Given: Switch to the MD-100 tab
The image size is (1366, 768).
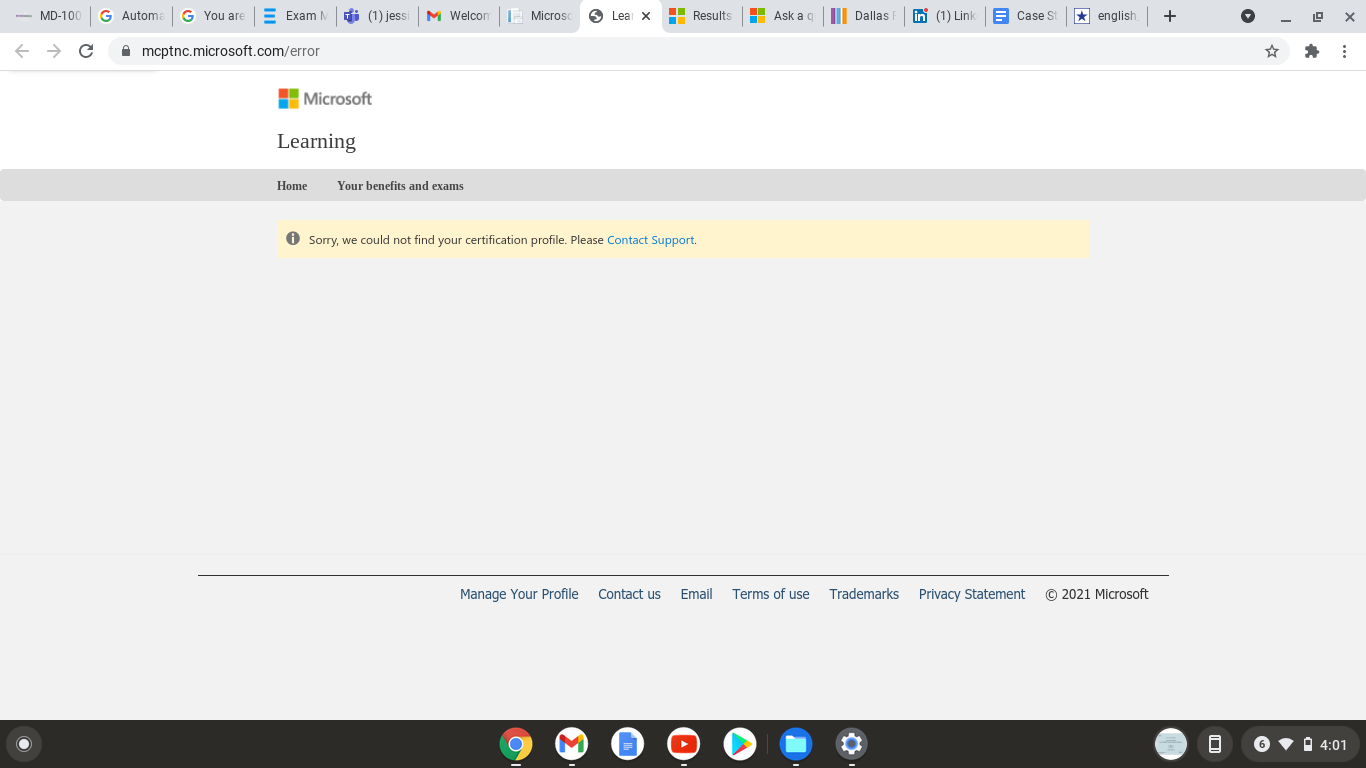Looking at the screenshot, I should pyautogui.click(x=49, y=16).
